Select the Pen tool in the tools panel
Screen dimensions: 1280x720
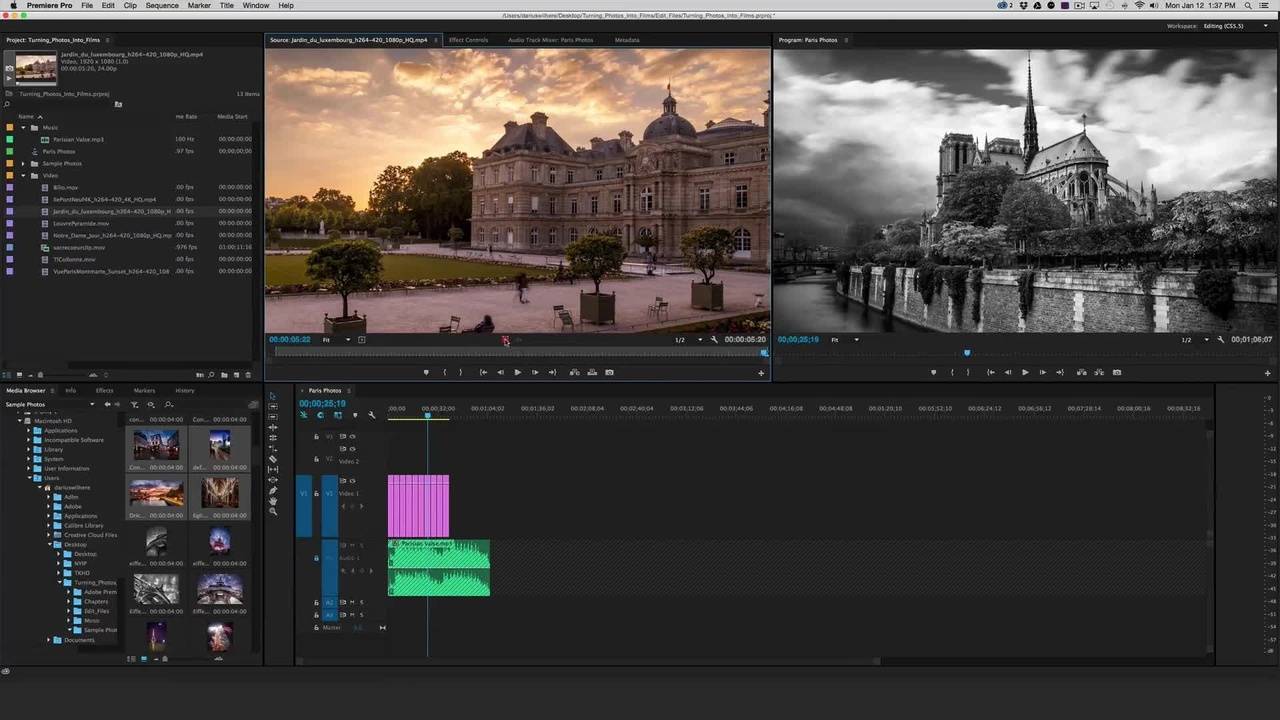tap(273, 491)
